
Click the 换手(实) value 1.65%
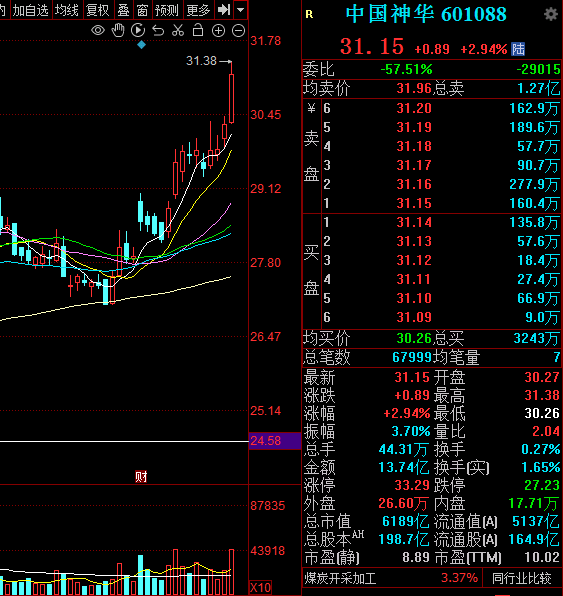pyautogui.click(x=541, y=468)
